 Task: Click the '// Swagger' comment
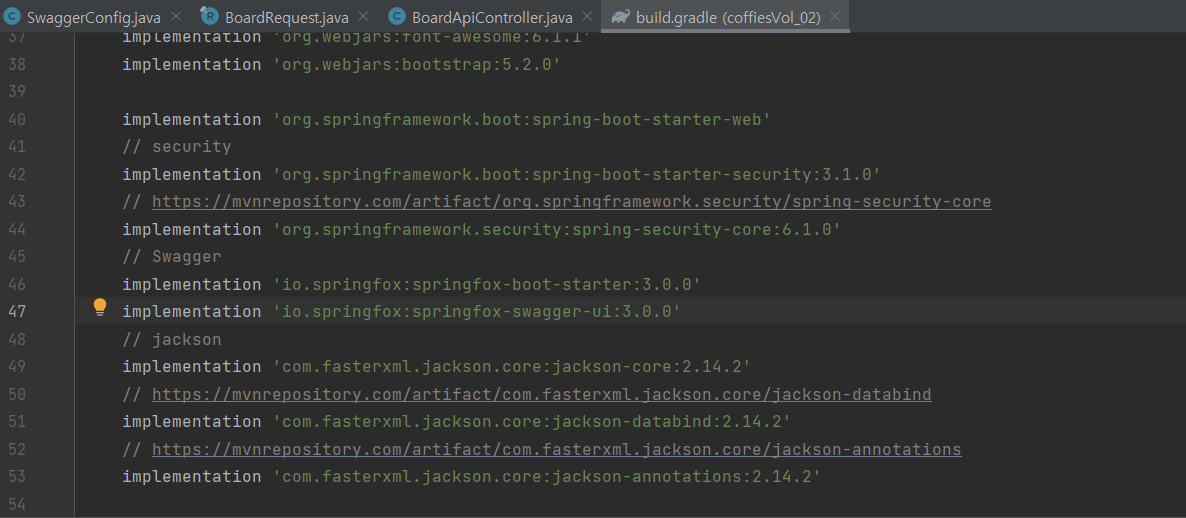pyautogui.click(x=172, y=257)
